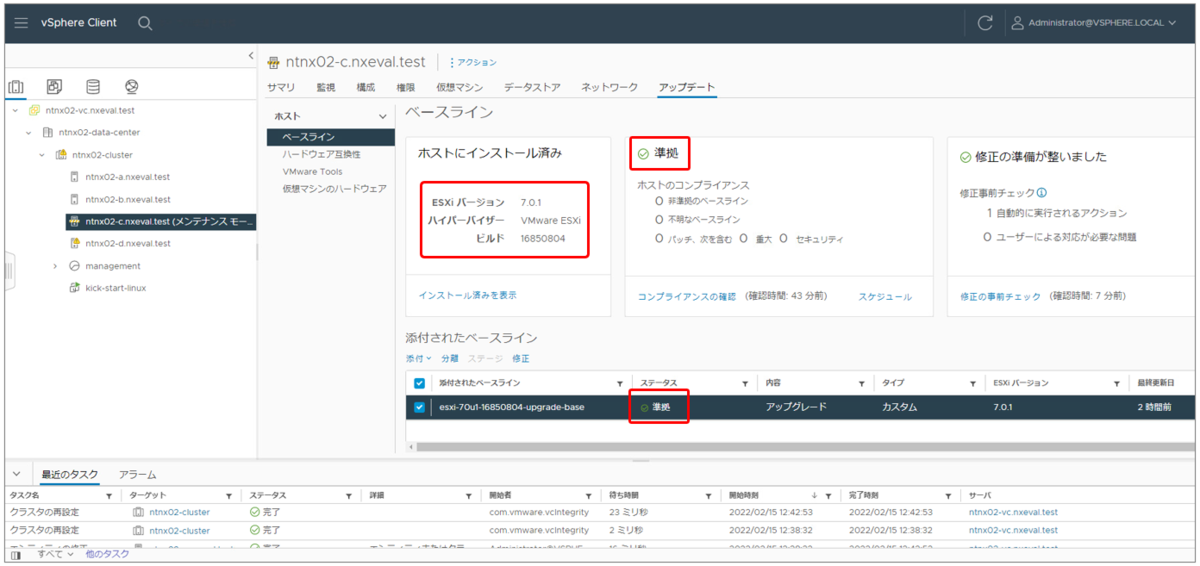Open the アクション menu
This screenshot has width=1200, height=566.
point(473,62)
